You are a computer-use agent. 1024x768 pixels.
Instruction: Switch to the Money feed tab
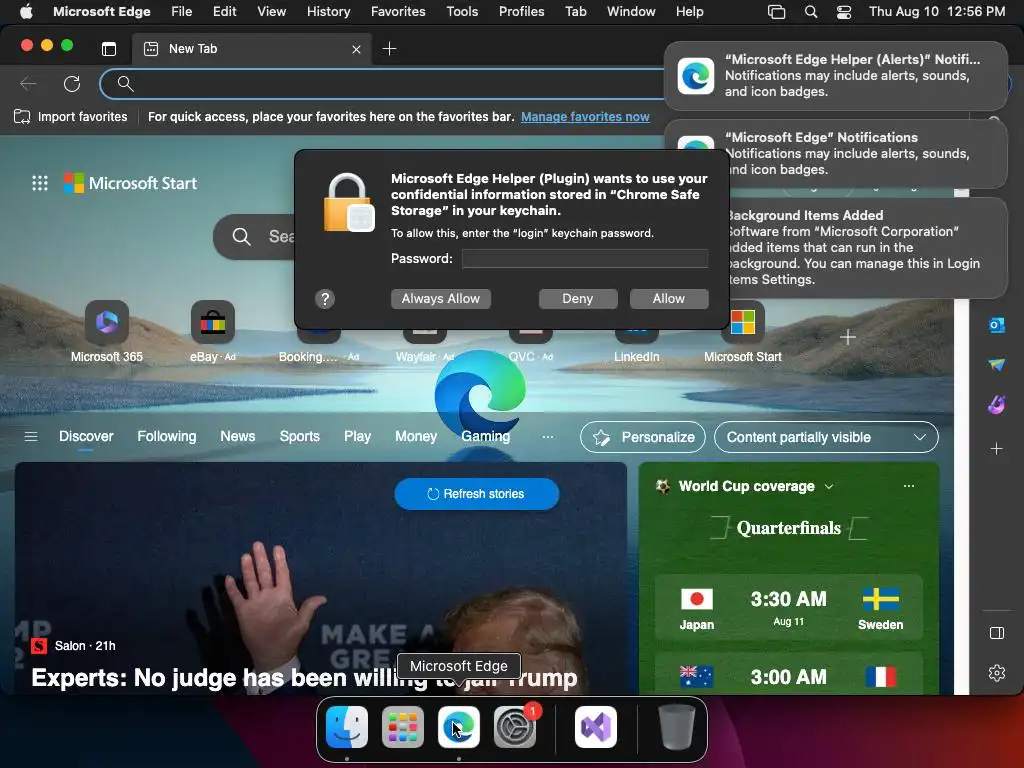coord(415,436)
